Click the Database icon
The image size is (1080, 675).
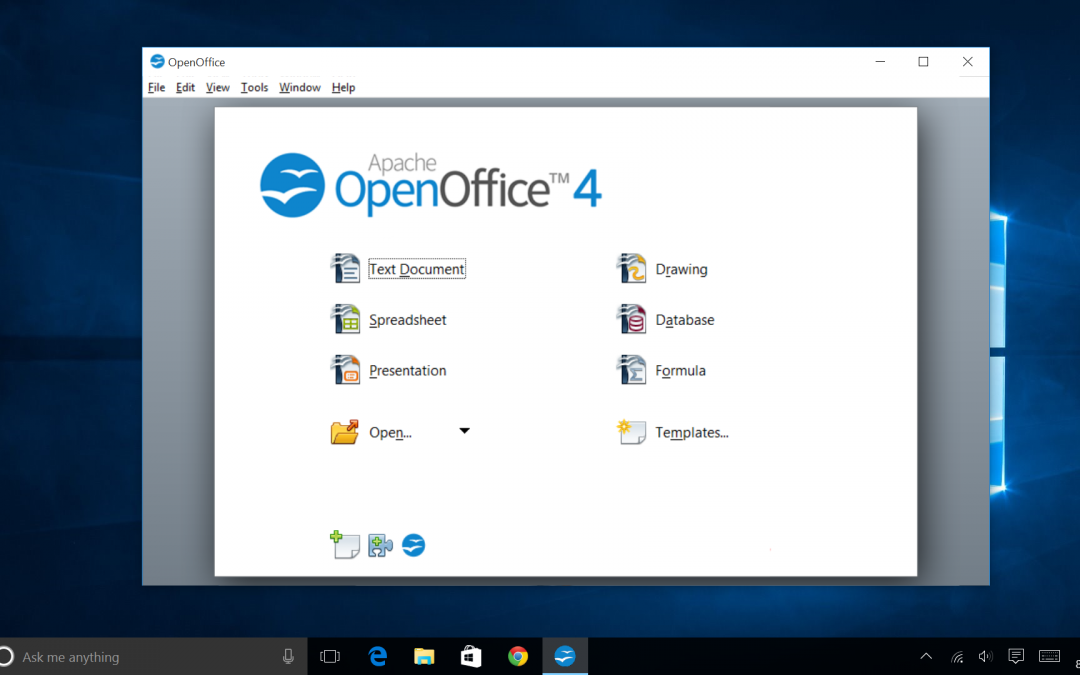[x=631, y=320]
